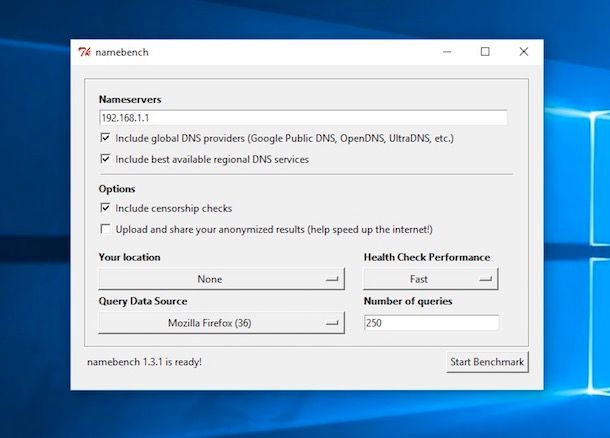Enable Upload and share anonymized results
610x438 pixels.
[105, 229]
